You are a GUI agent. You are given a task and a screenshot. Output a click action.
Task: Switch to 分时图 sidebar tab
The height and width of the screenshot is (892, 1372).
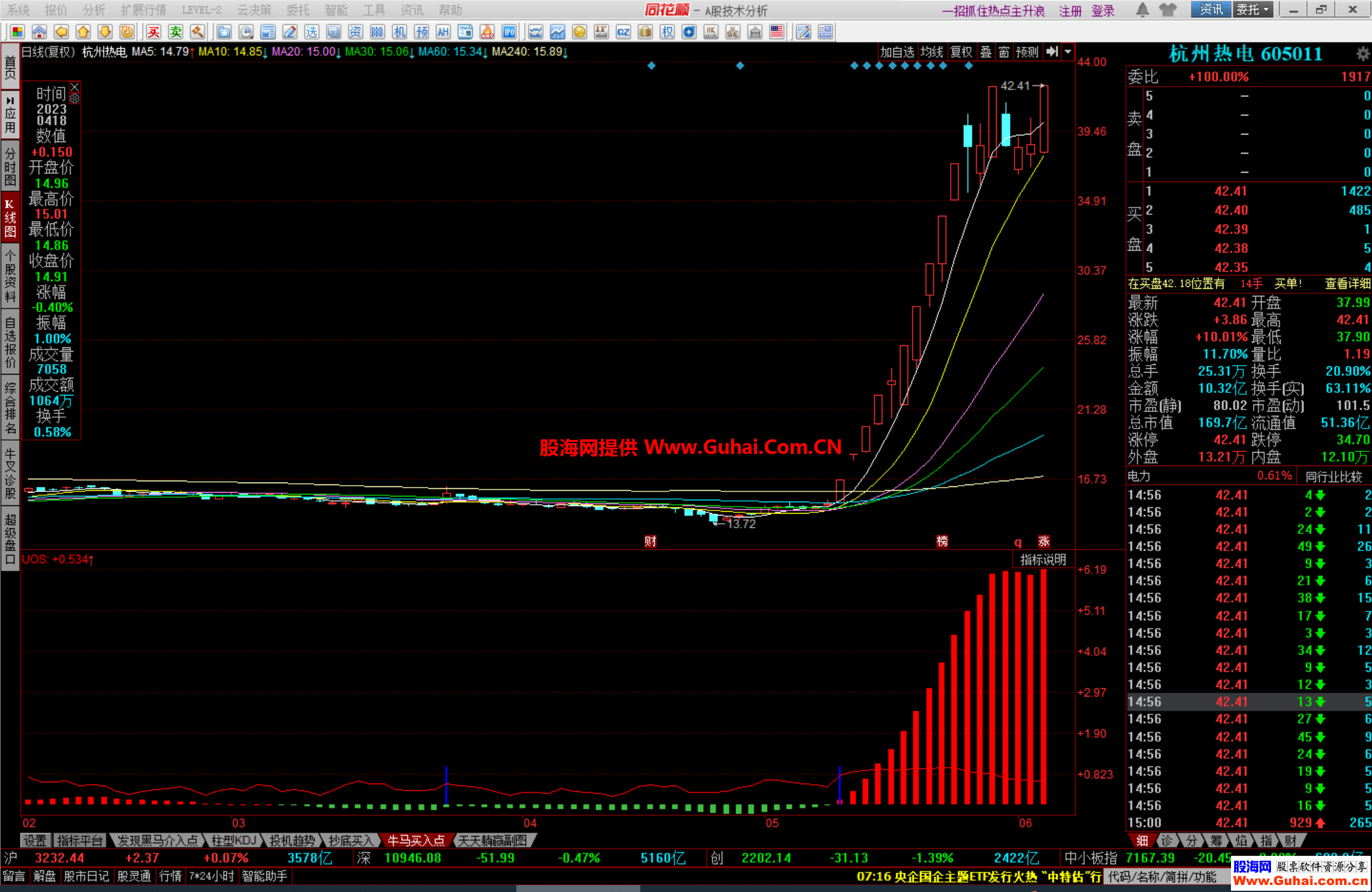coord(10,166)
